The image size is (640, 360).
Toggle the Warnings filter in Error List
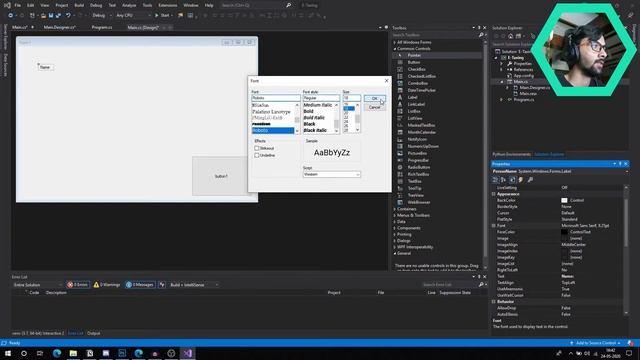pos(107,284)
